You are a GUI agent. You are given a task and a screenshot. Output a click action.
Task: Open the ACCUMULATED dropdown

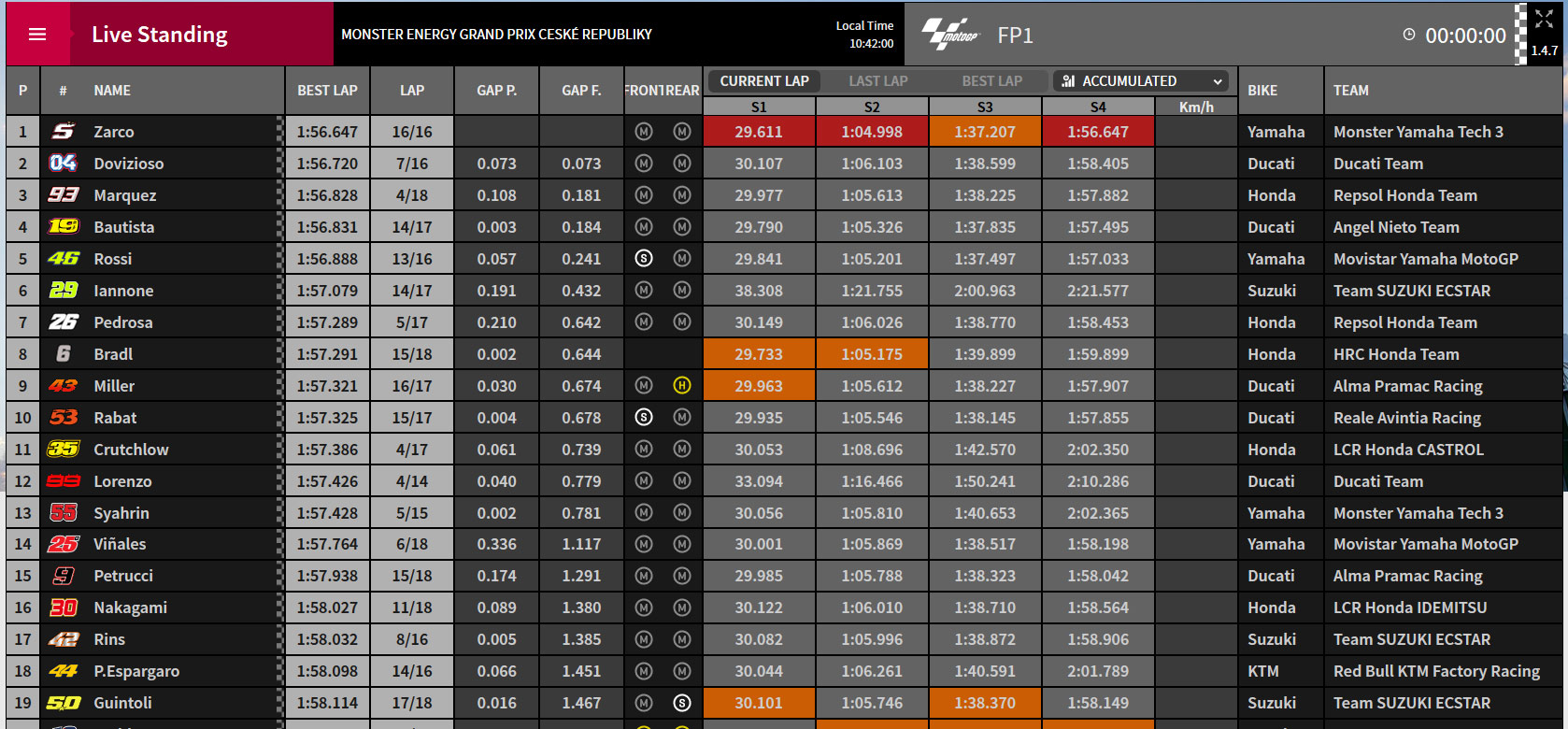pyautogui.click(x=1143, y=81)
